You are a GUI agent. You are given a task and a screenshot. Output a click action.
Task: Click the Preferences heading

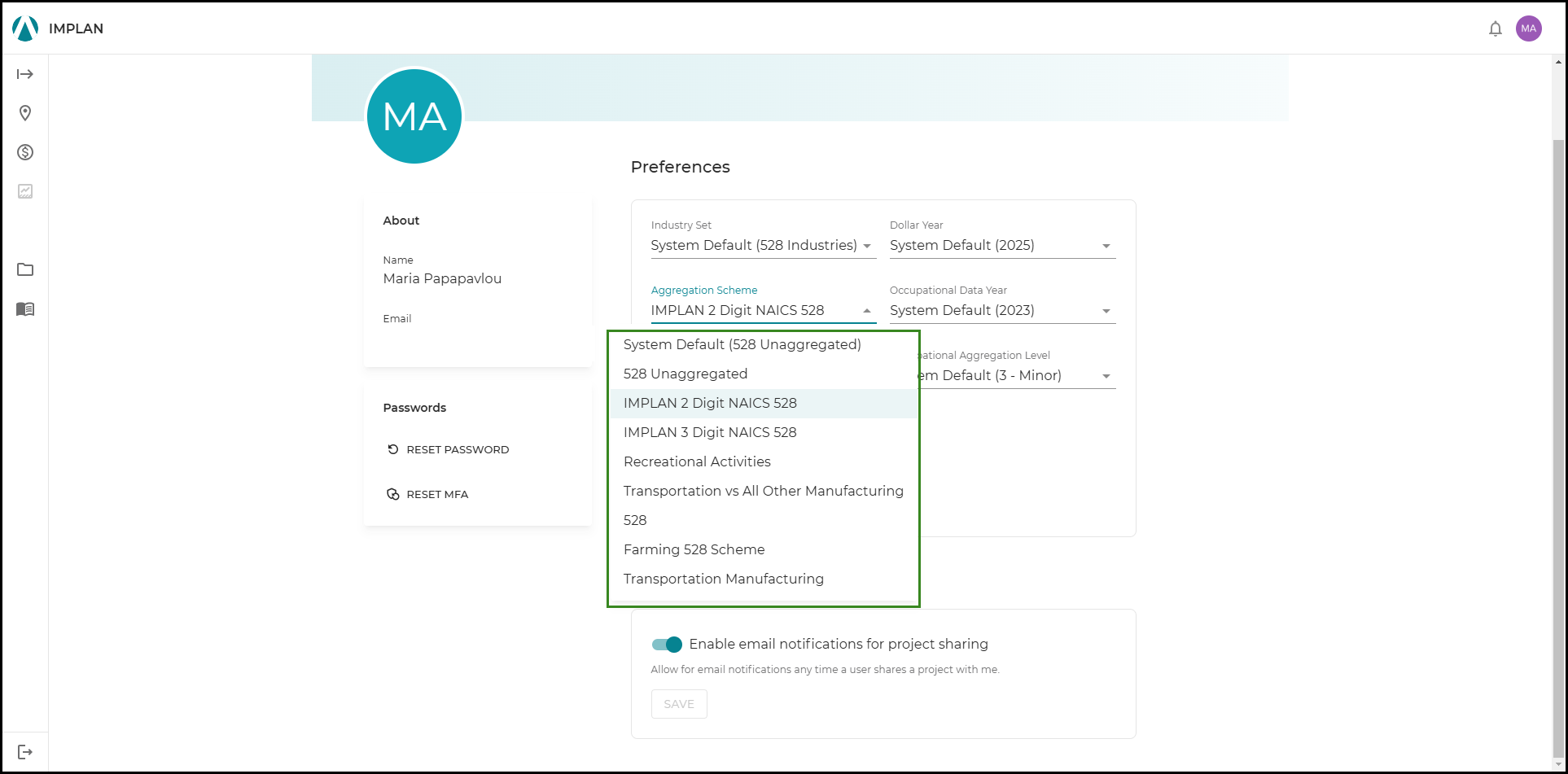tap(681, 167)
